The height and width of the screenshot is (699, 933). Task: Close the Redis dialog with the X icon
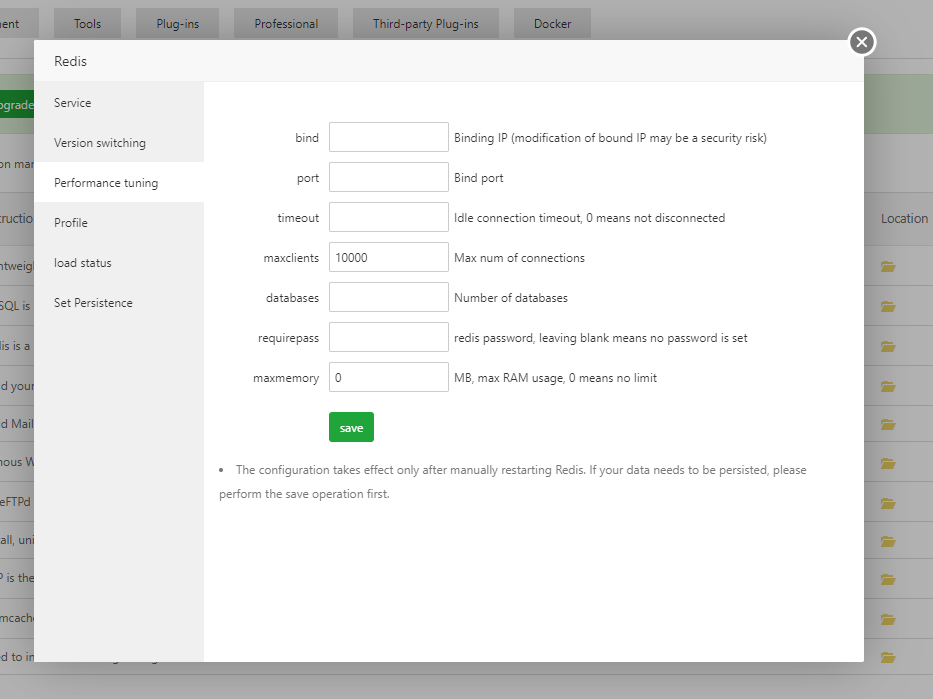[862, 42]
